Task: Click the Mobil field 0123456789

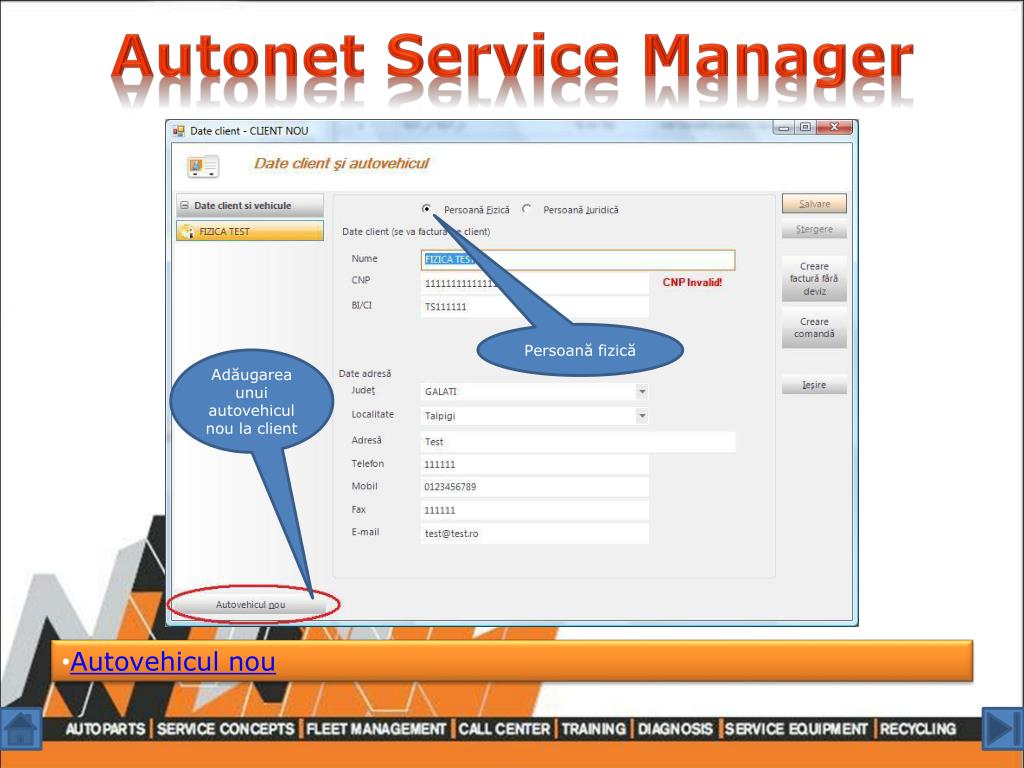Action: pyautogui.click(x=535, y=487)
